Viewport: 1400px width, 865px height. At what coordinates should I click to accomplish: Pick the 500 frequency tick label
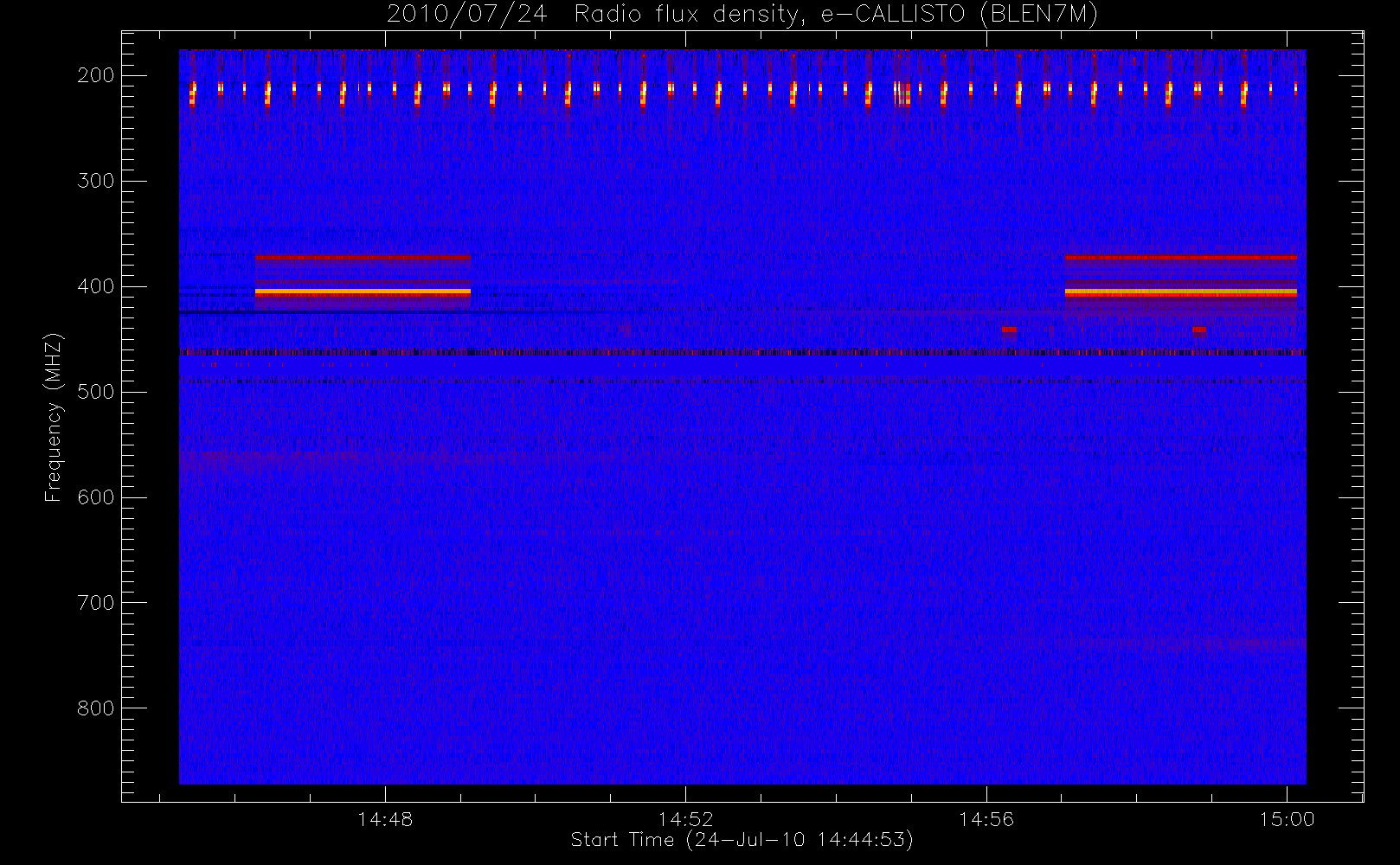(95, 392)
